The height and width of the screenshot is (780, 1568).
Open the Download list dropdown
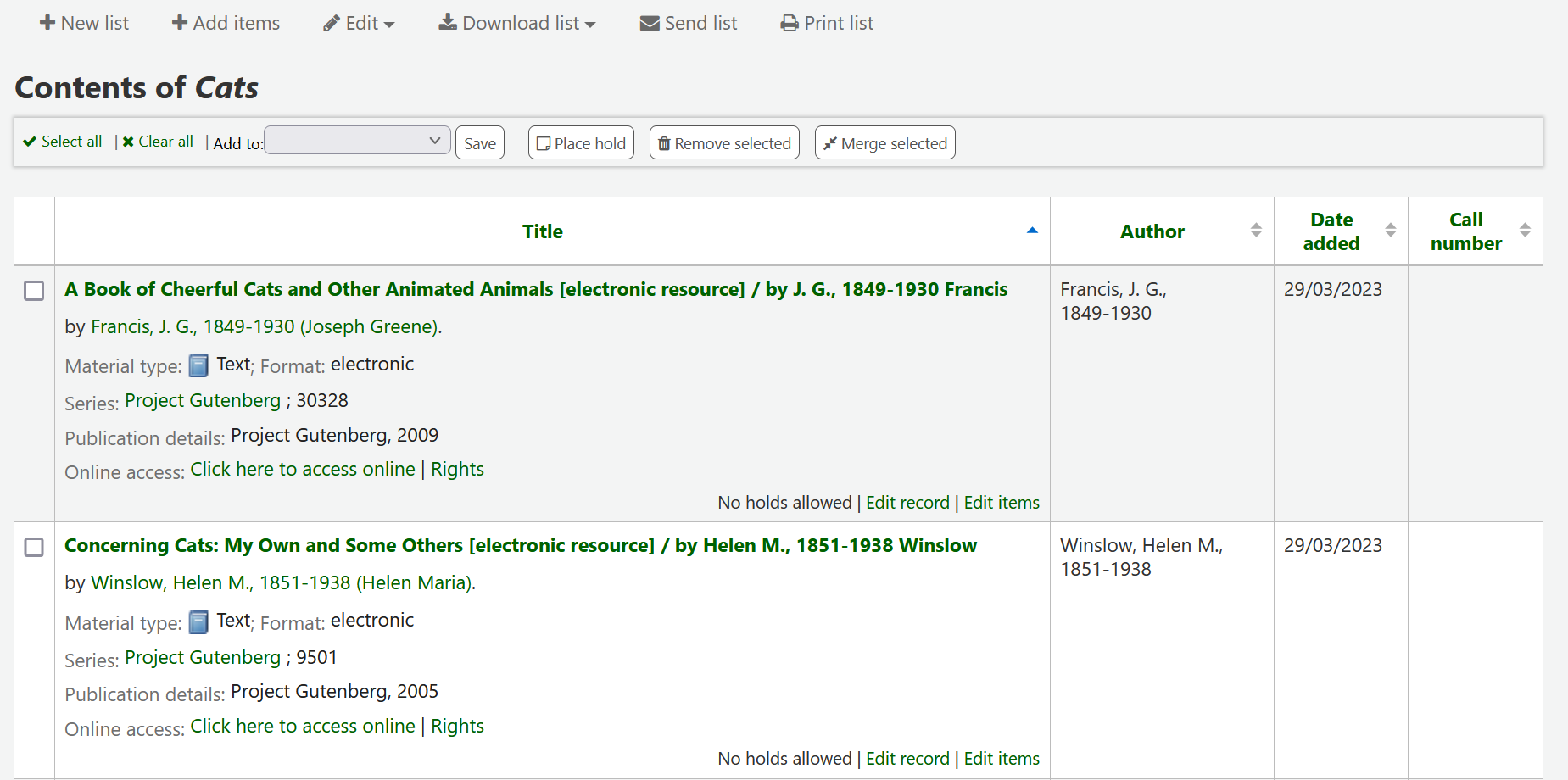[517, 23]
